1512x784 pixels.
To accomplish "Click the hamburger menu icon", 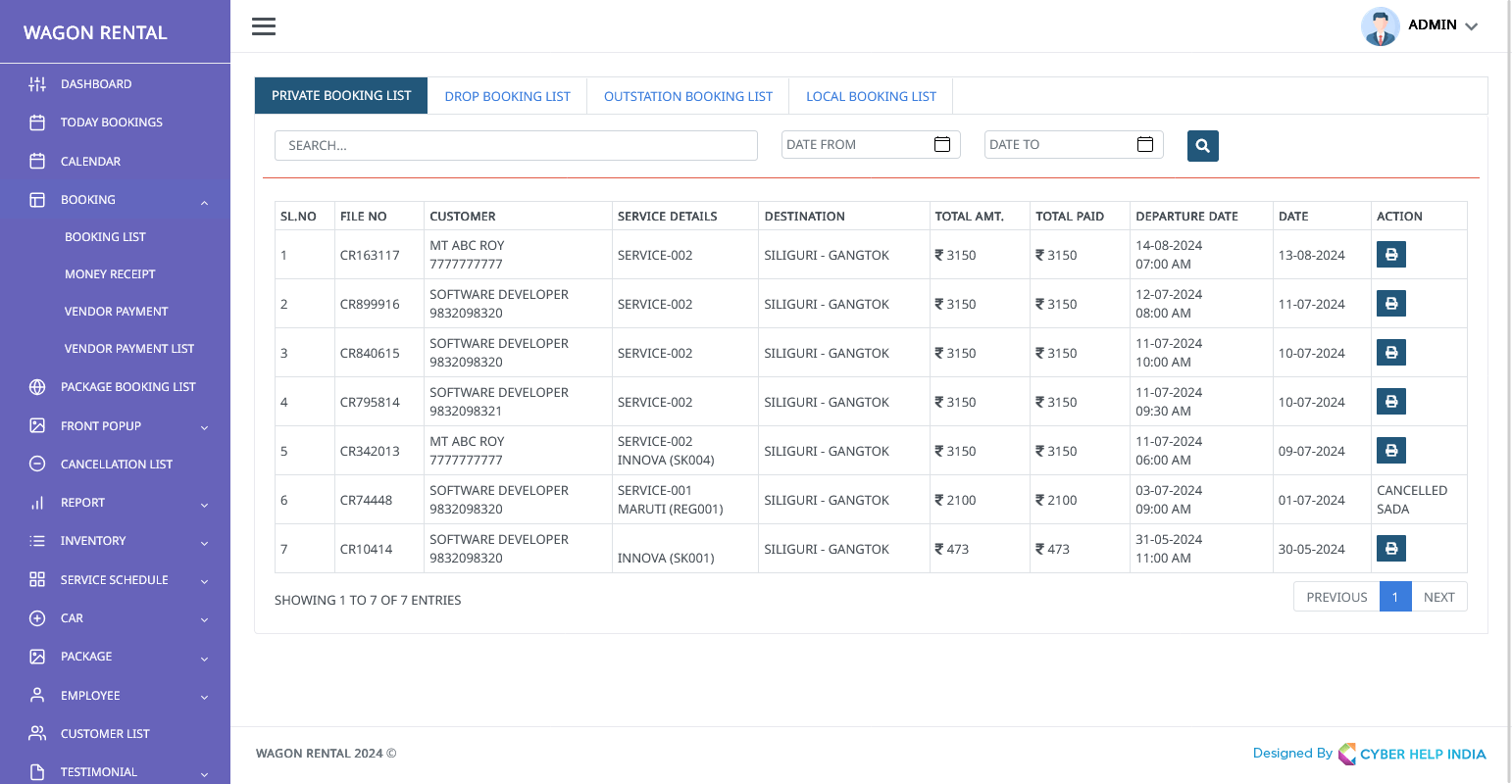I will coord(263,26).
